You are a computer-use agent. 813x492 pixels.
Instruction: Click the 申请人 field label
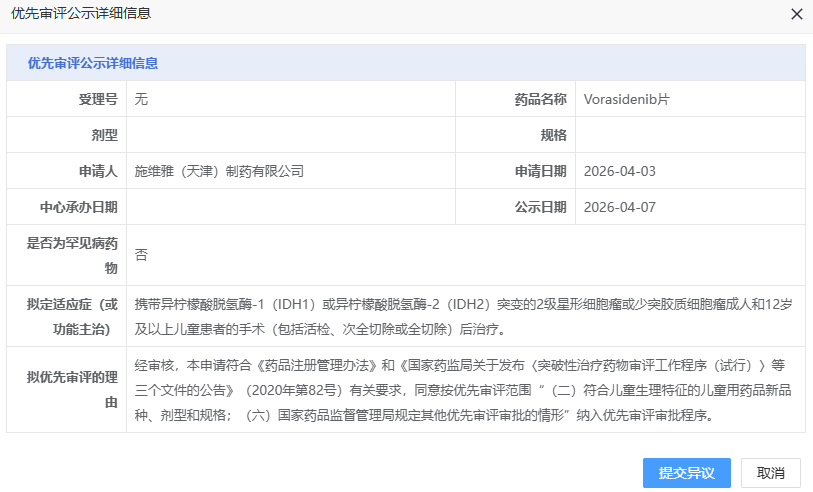(98, 171)
